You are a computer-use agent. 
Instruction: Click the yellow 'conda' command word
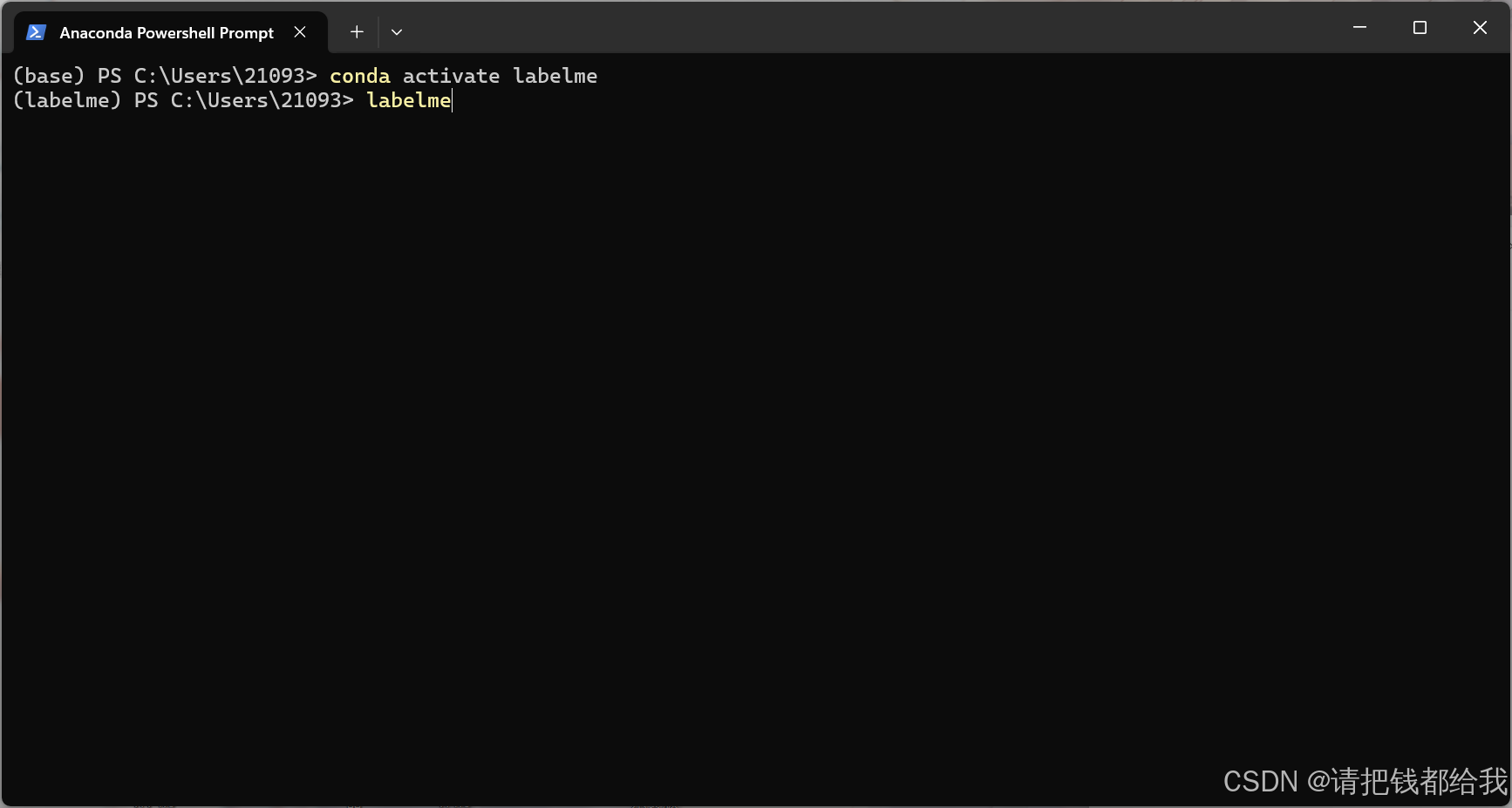360,76
